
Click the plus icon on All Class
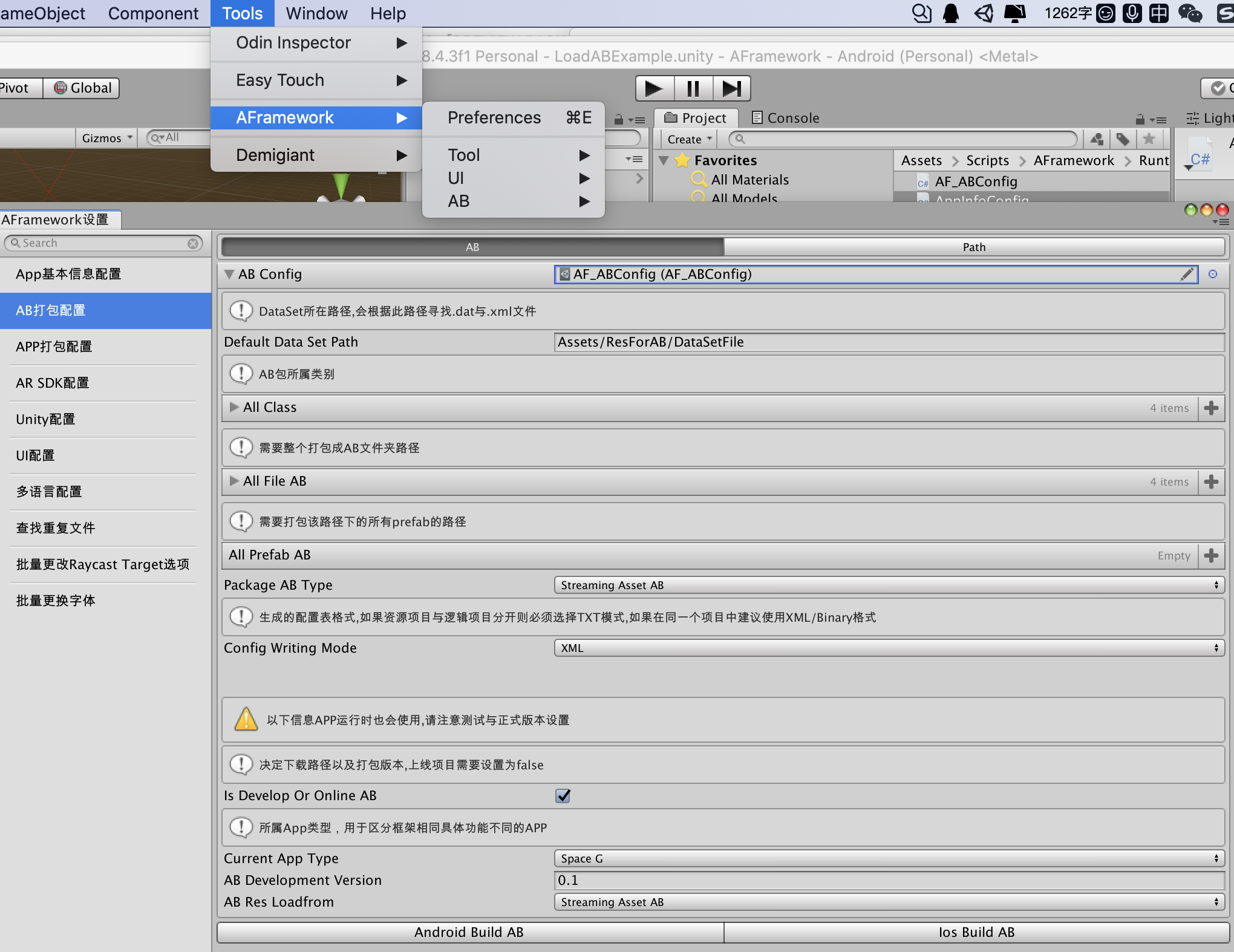(1211, 408)
